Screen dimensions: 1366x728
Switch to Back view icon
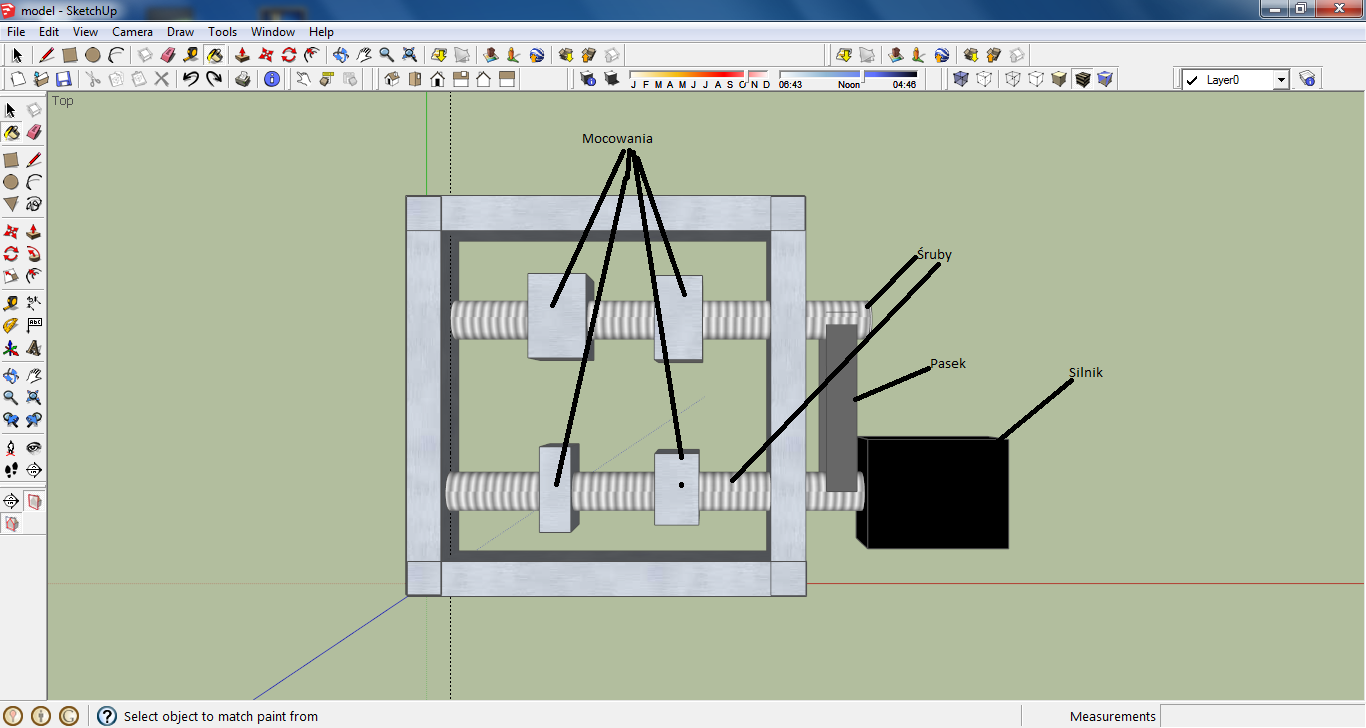[483, 78]
